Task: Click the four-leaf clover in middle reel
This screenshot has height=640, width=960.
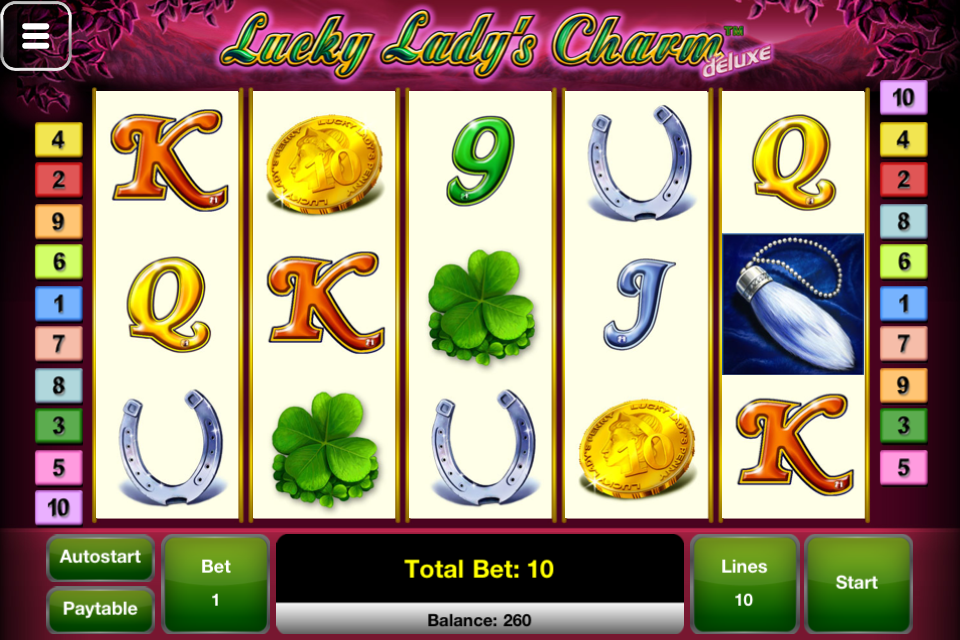Action: (x=482, y=306)
